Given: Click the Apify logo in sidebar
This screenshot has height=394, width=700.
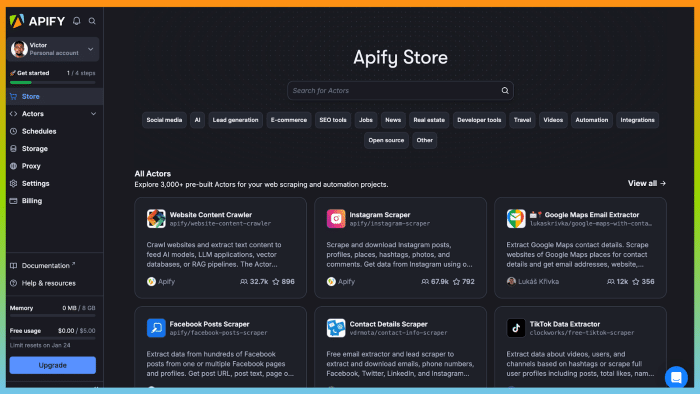Looking at the screenshot, I should tap(37, 21).
